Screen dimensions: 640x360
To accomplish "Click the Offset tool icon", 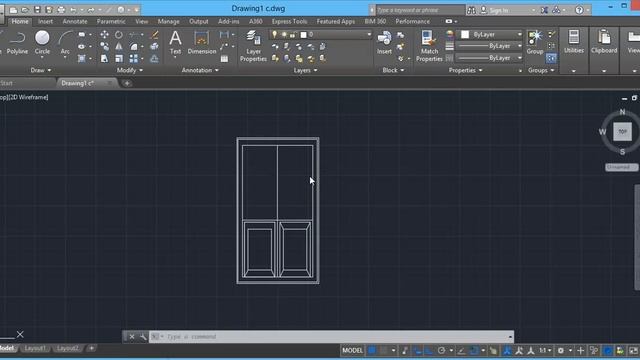I will [154, 58].
